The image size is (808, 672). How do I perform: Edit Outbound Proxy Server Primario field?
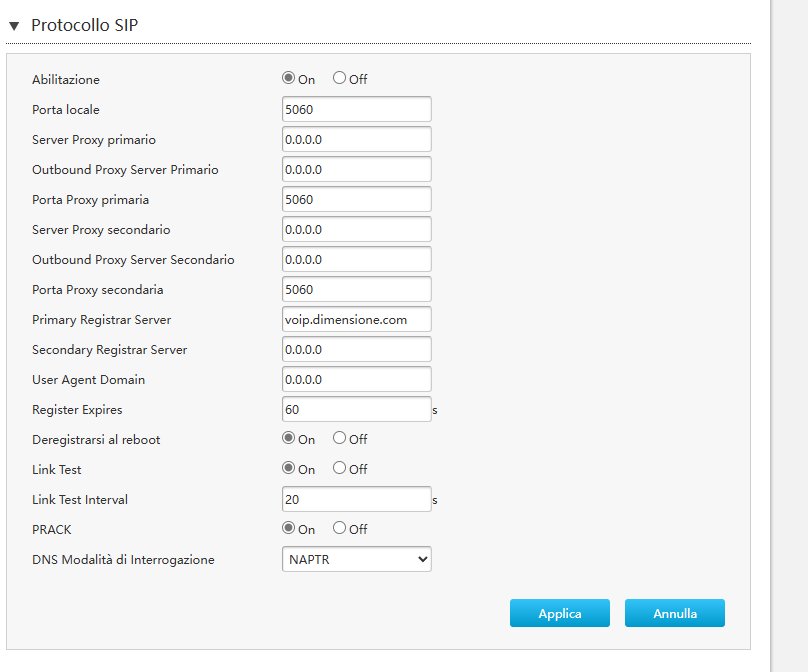[x=357, y=169]
